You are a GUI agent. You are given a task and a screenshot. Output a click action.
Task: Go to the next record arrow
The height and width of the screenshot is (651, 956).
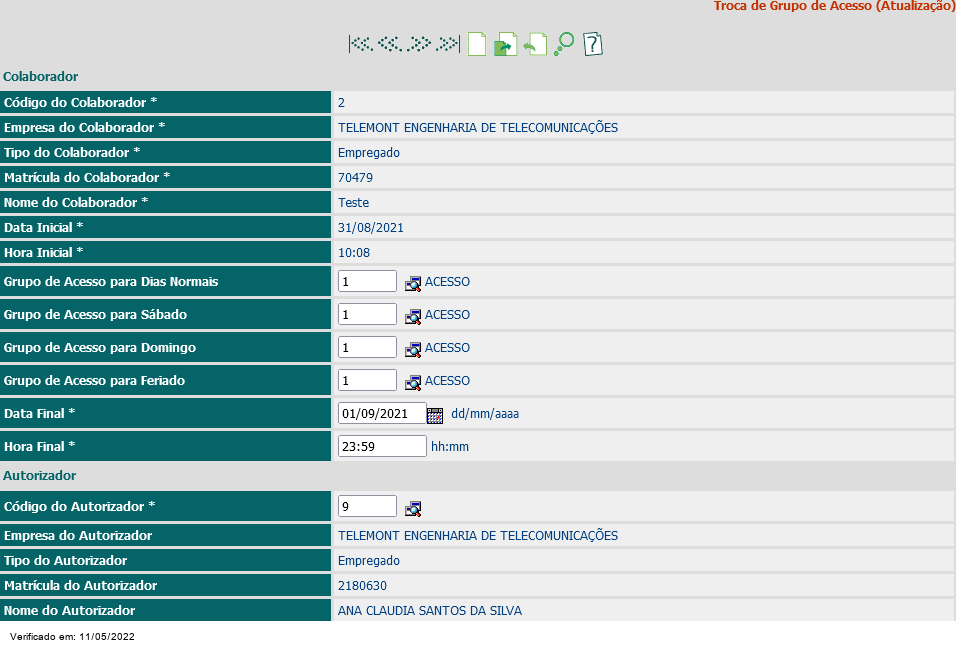point(419,44)
